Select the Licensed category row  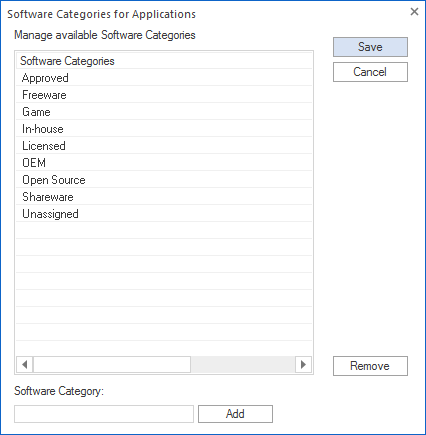coord(164,146)
